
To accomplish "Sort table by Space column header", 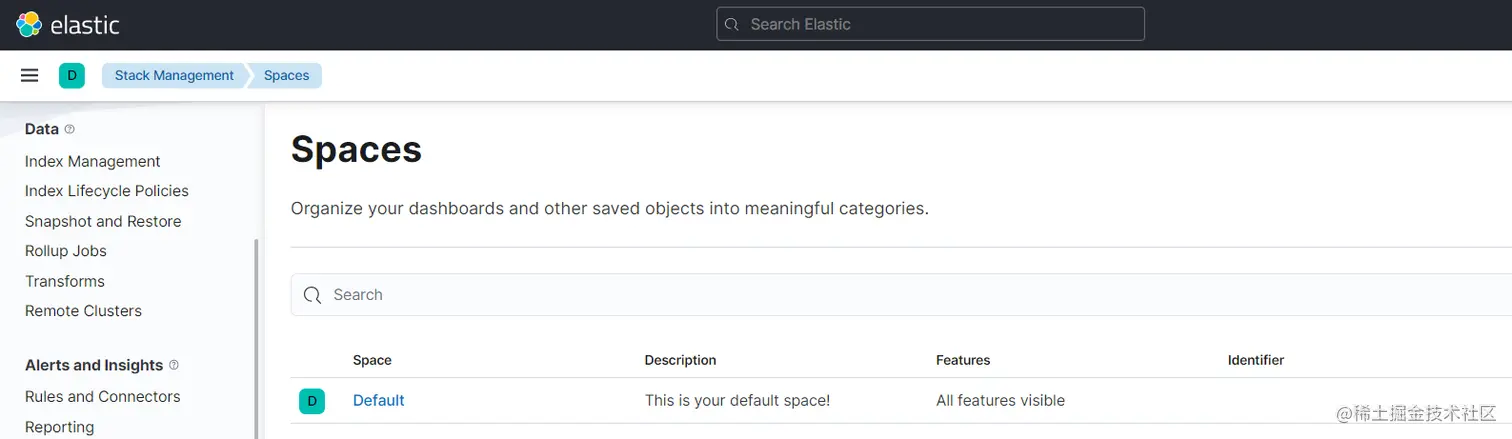I will coord(372,360).
